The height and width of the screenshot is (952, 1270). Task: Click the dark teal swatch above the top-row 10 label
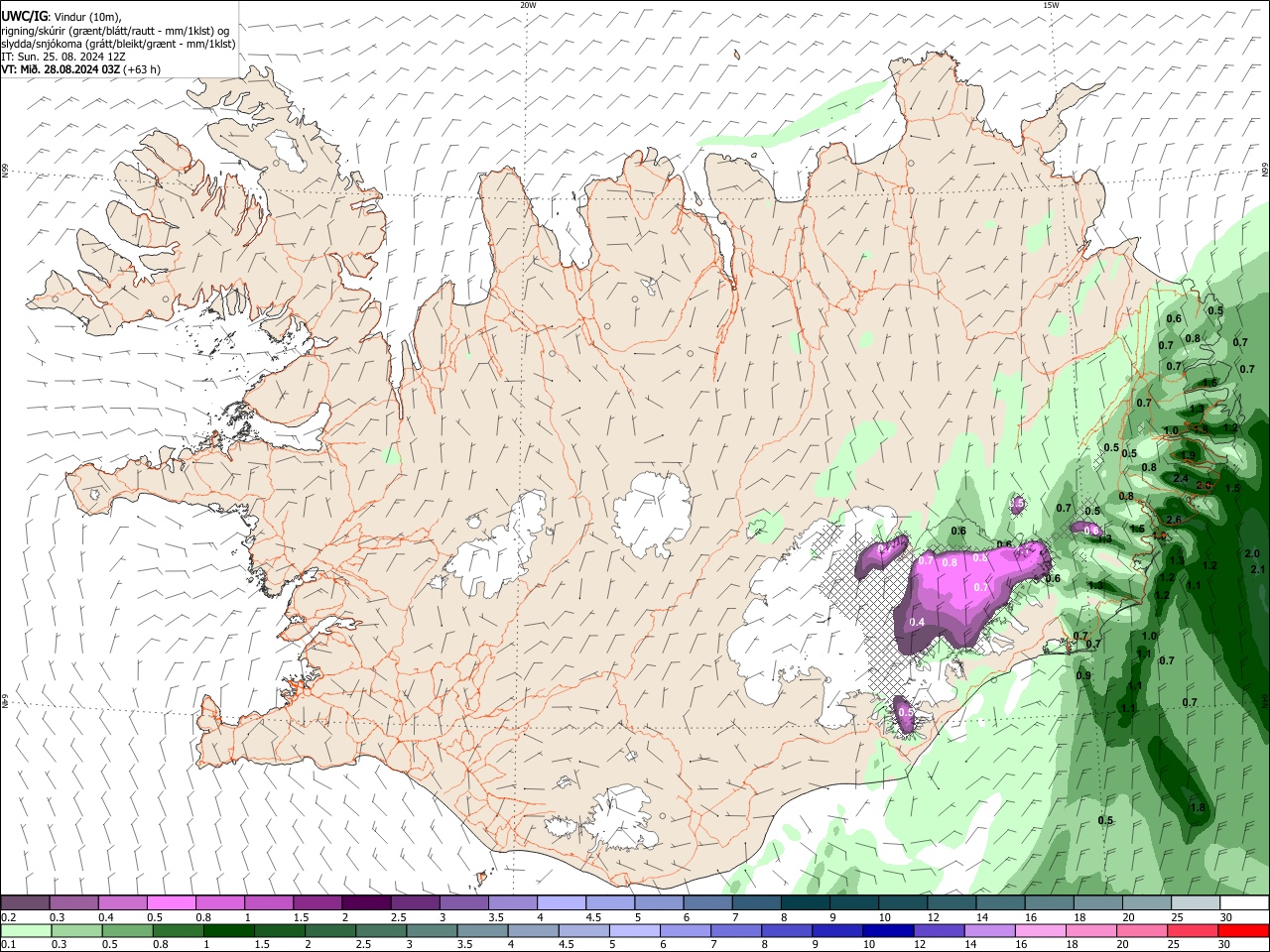click(902, 903)
